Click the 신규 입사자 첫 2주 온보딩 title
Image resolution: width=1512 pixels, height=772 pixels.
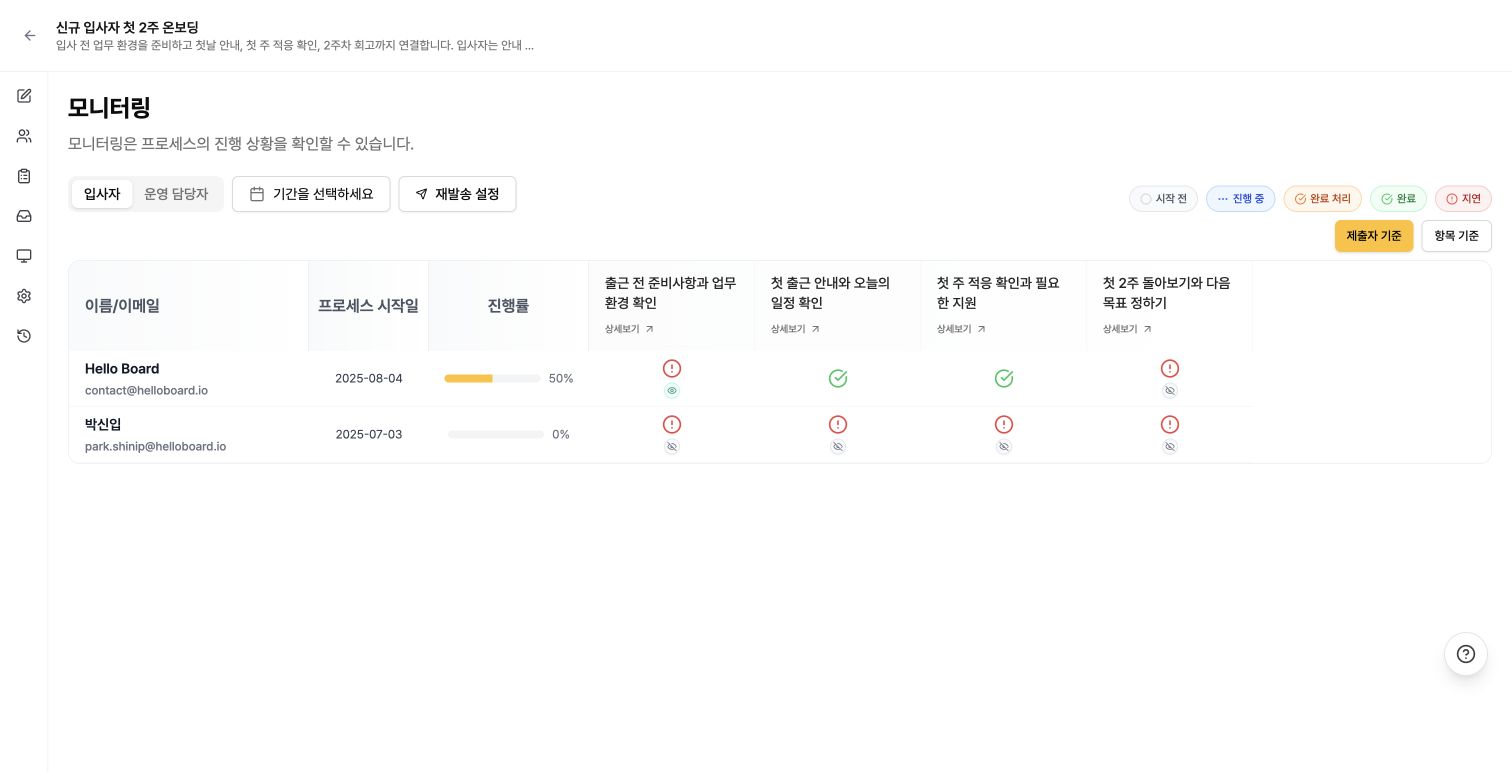pos(127,27)
